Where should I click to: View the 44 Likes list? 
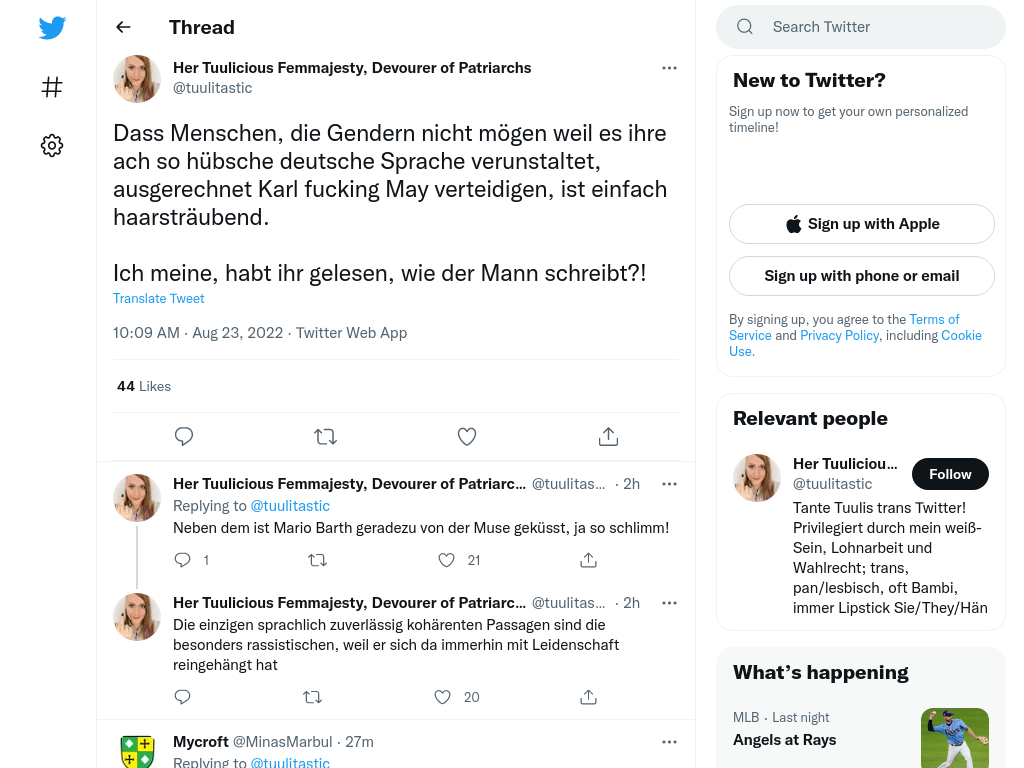tap(144, 386)
